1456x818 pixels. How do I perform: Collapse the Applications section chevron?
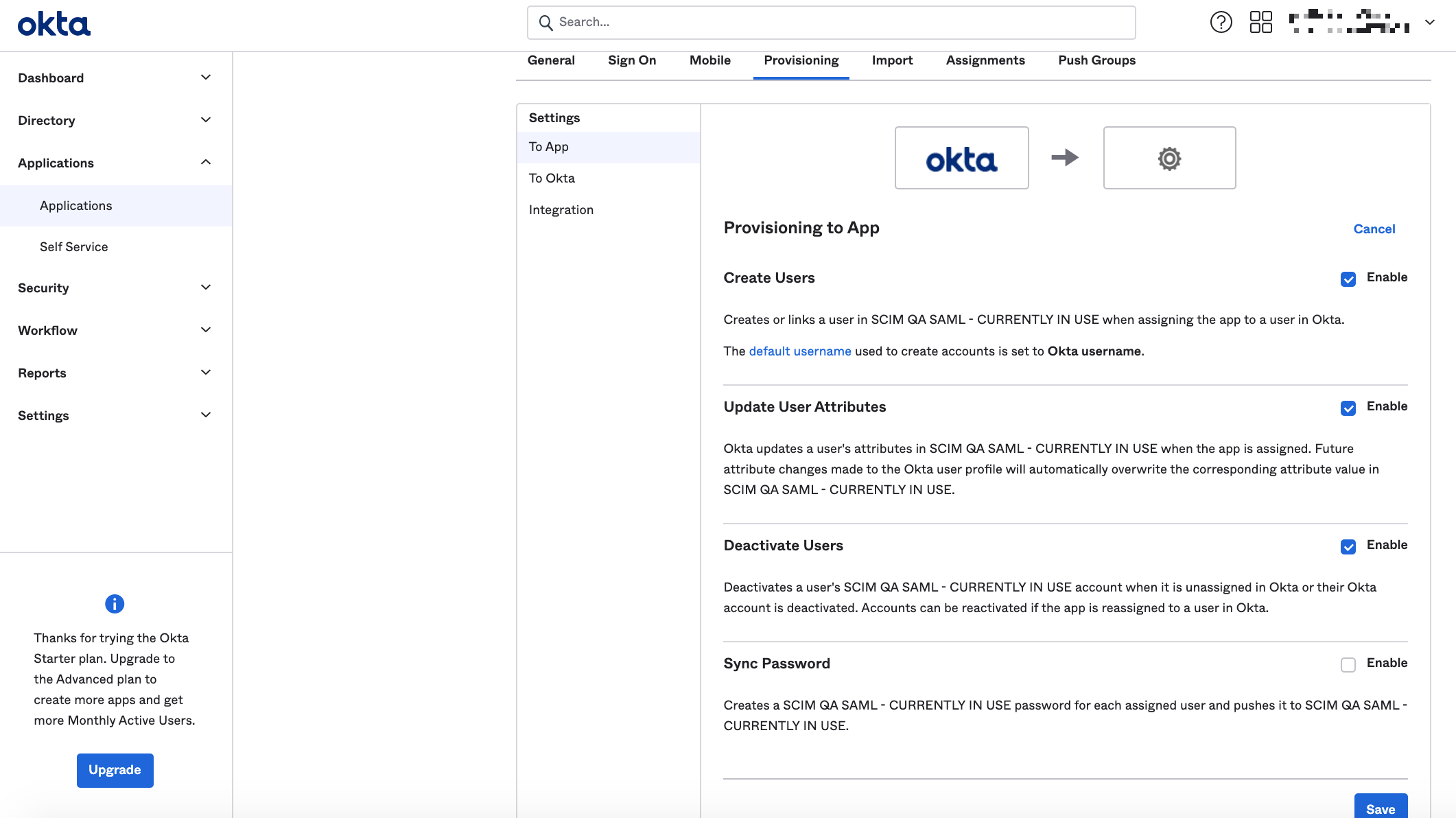pyautogui.click(x=205, y=162)
